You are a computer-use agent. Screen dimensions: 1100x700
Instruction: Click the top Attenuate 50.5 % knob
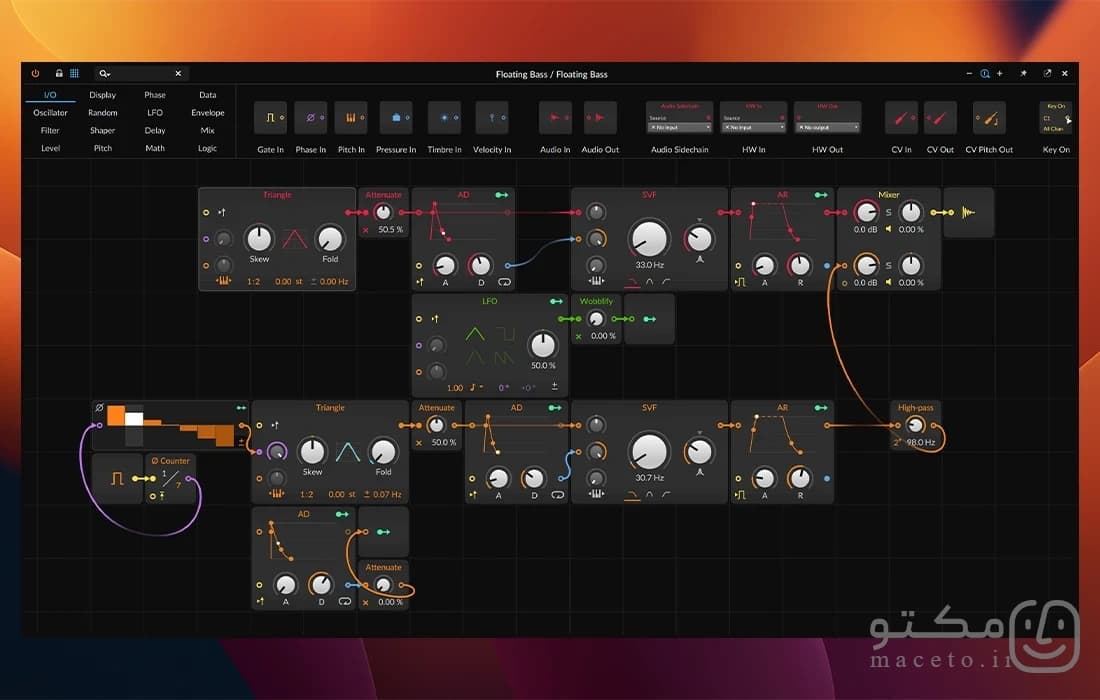tap(383, 212)
